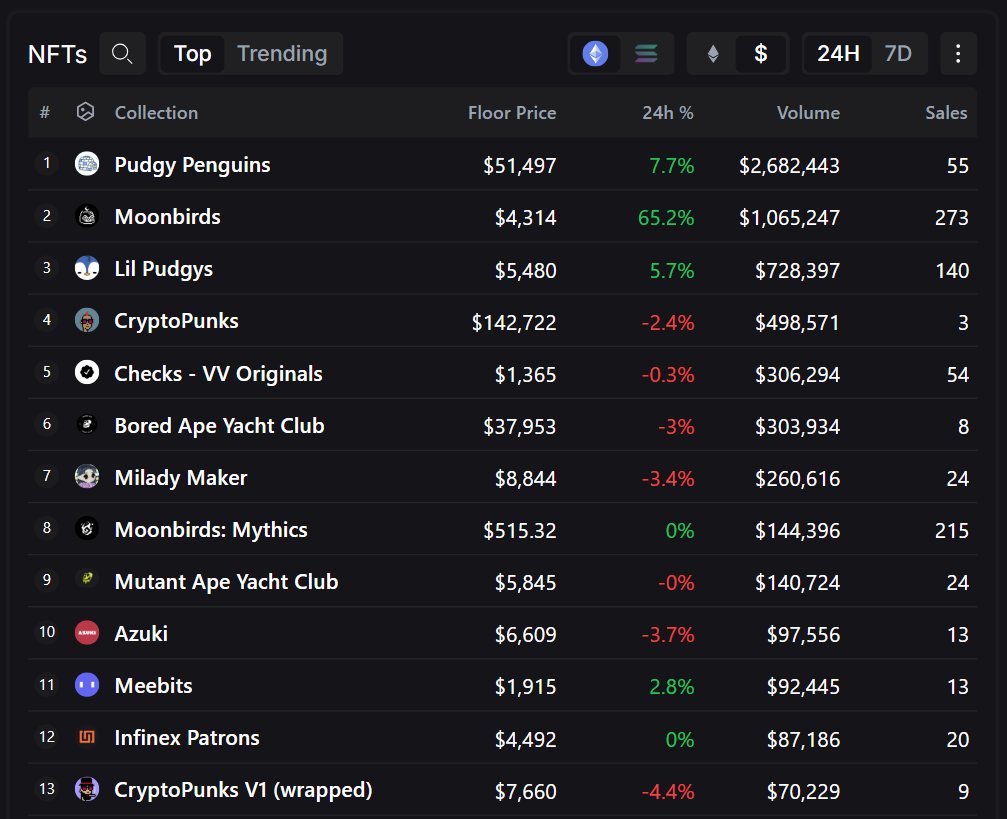Click the Azuki red avatar icon
This screenshot has width=1007, height=819.
87,632
